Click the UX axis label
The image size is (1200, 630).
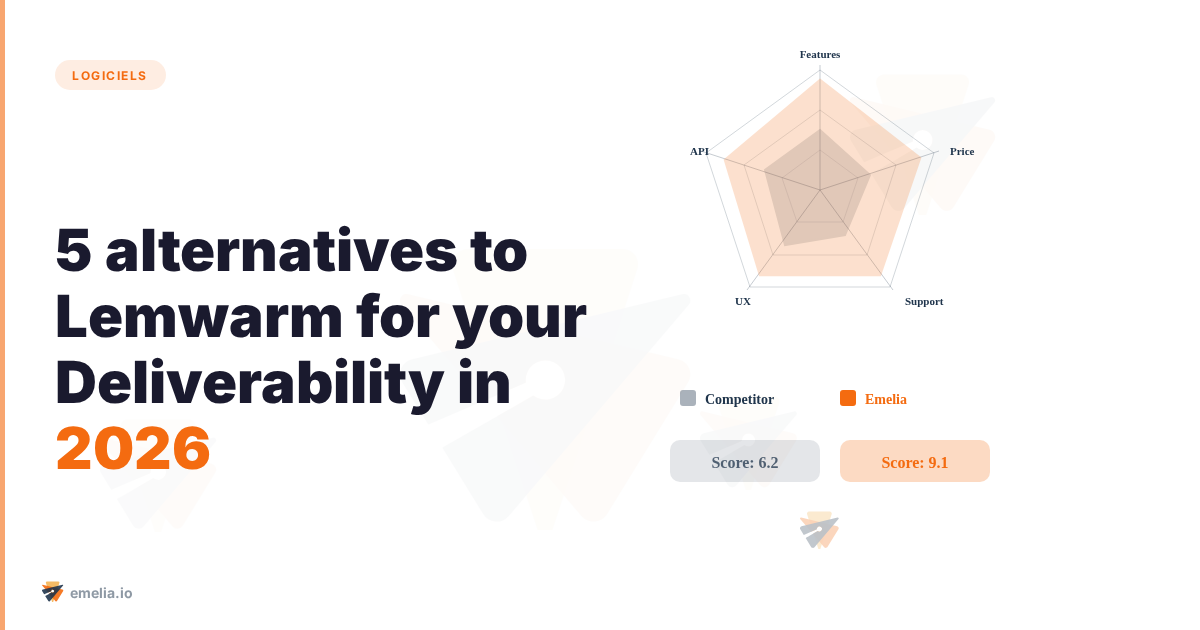pyautogui.click(x=743, y=301)
